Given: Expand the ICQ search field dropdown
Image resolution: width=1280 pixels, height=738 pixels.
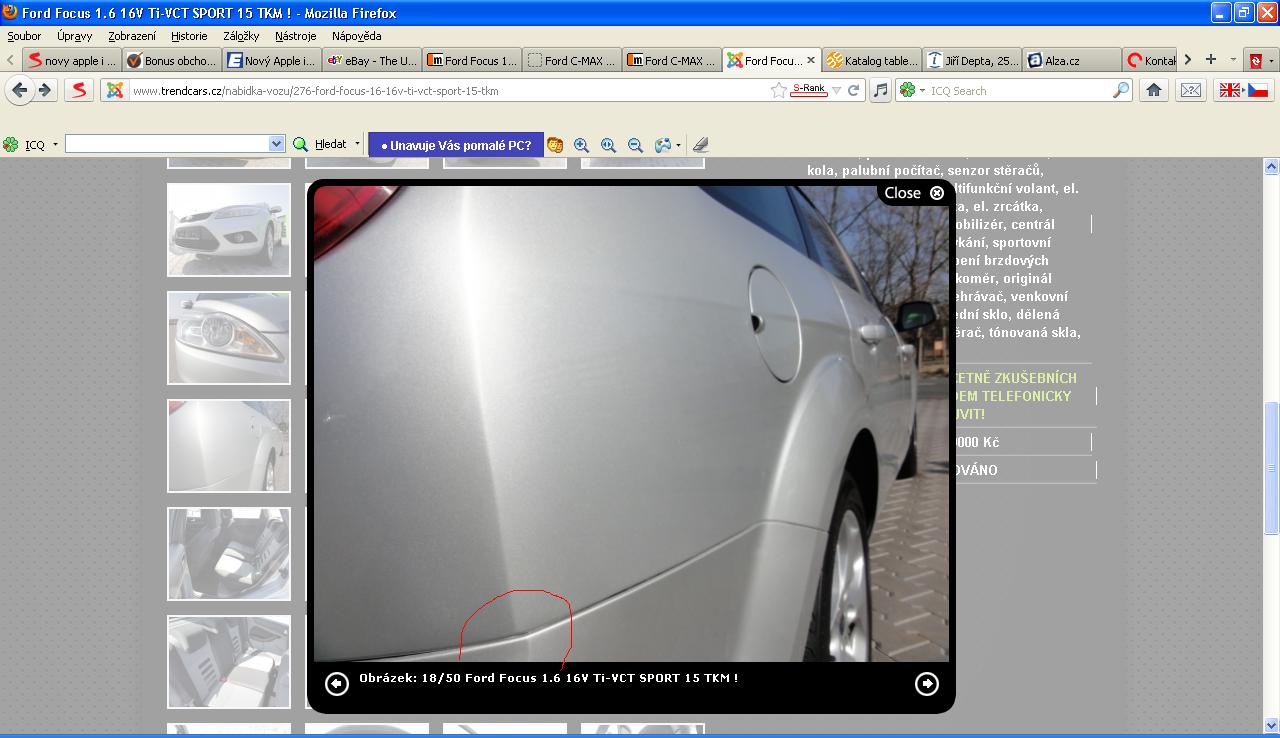Looking at the screenshot, I should 276,145.
